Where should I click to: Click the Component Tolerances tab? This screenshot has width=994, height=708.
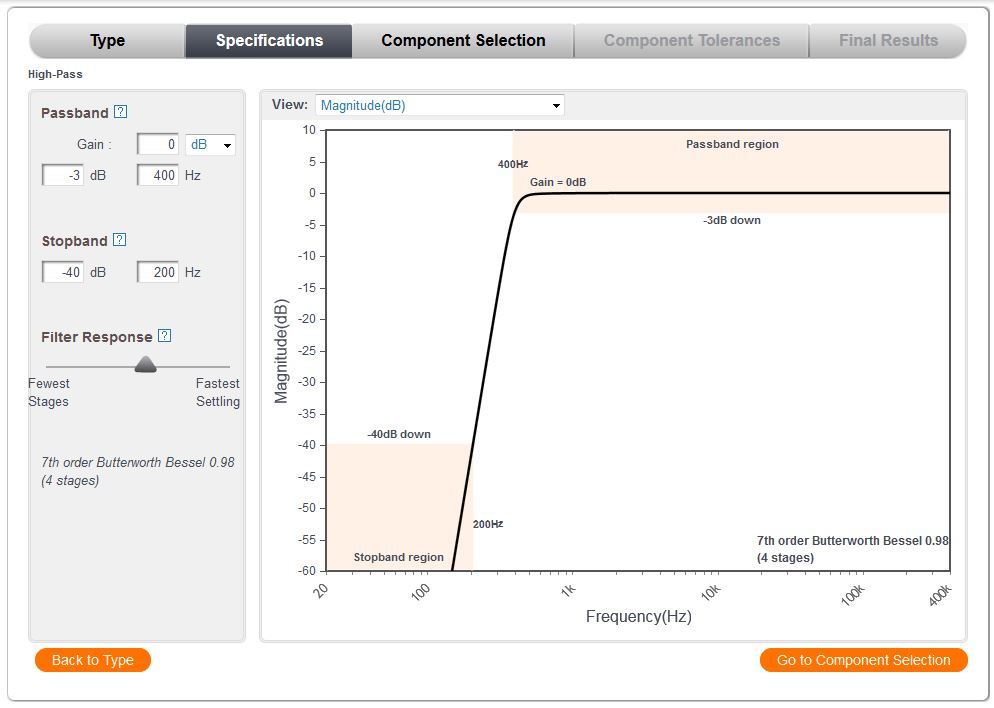(692, 41)
